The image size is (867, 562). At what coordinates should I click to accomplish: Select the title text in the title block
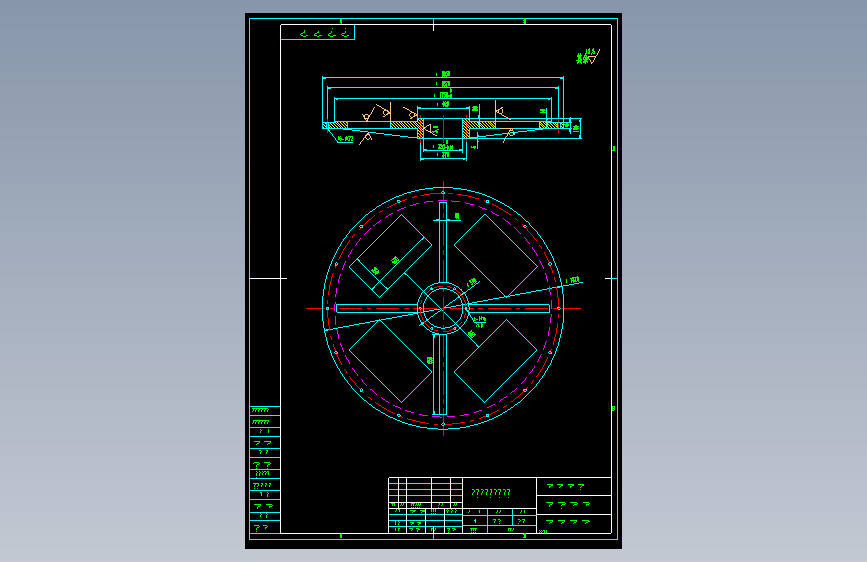pyautogui.click(x=490, y=492)
